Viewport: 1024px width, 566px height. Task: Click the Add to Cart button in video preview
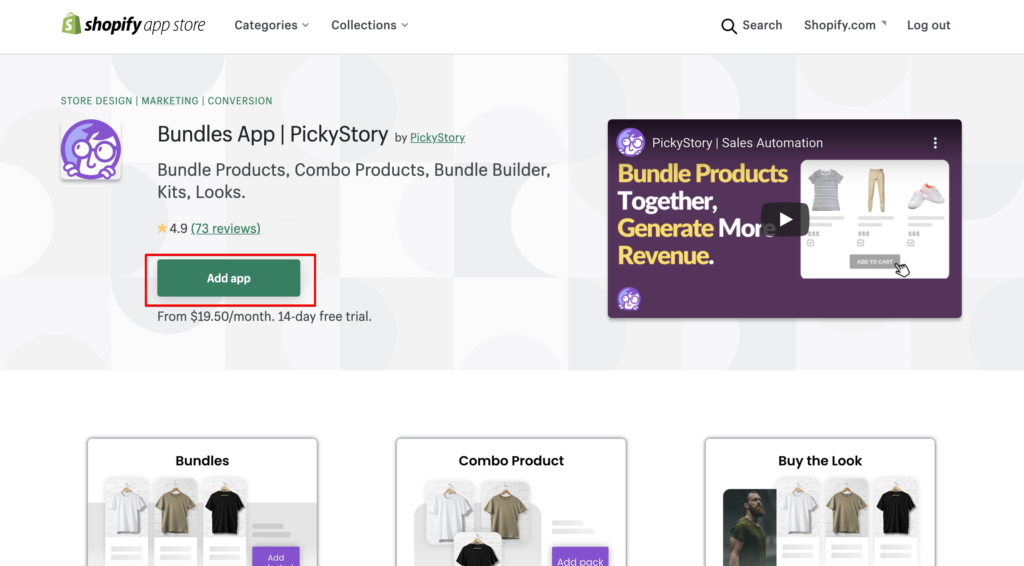pyautogui.click(x=874, y=262)
